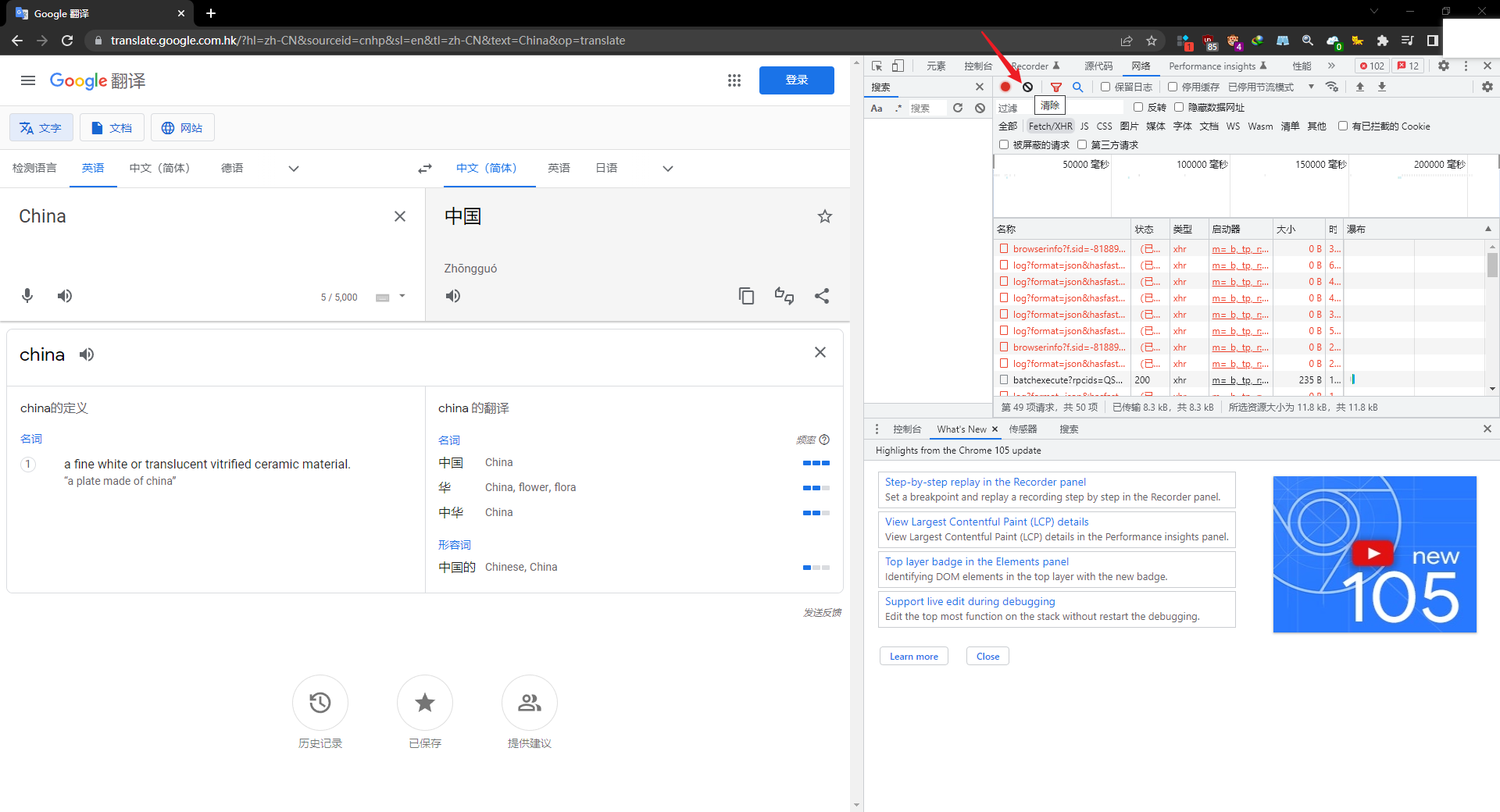The height and width of the screenshot is (812, 1500).
Task: Enable the 保留日志 checkbox
Action: pos(1105,87)
